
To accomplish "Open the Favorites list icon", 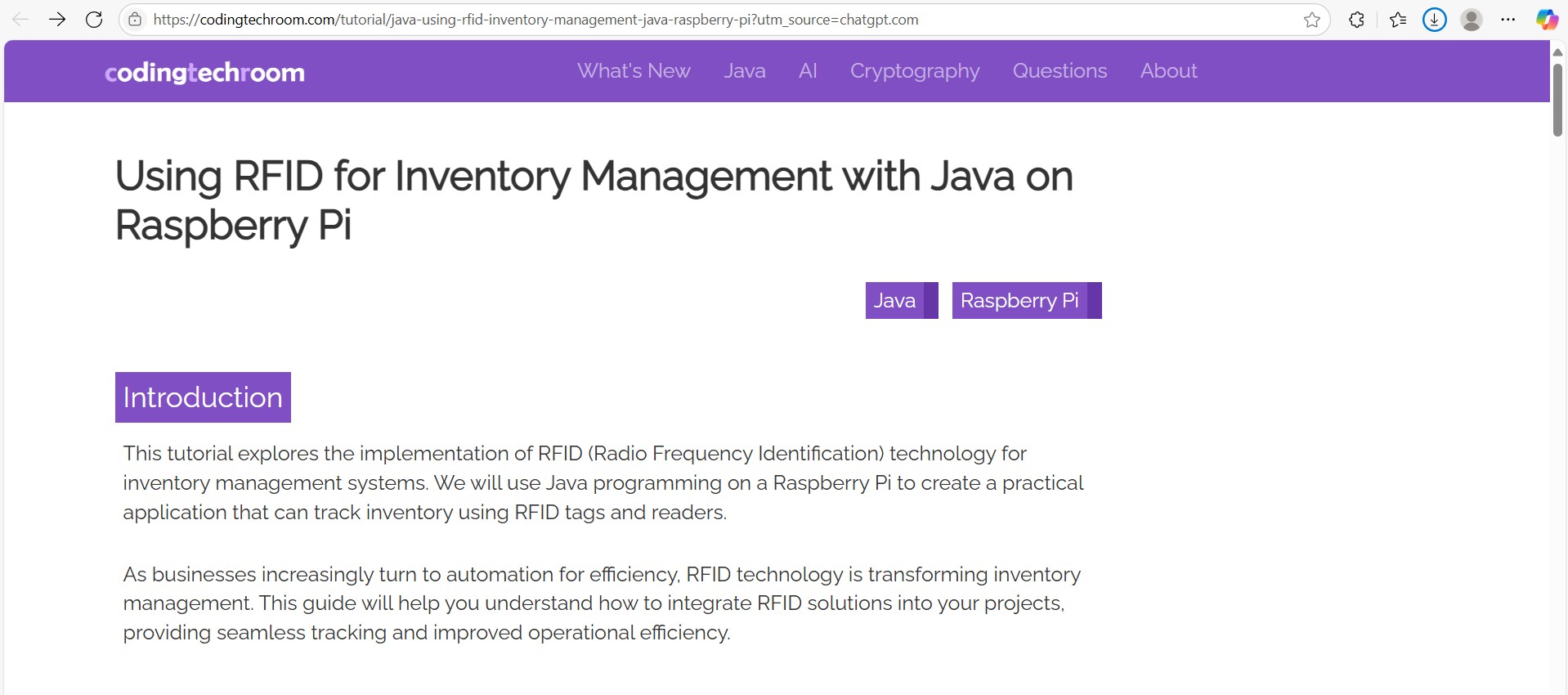I will [1398, 20].
